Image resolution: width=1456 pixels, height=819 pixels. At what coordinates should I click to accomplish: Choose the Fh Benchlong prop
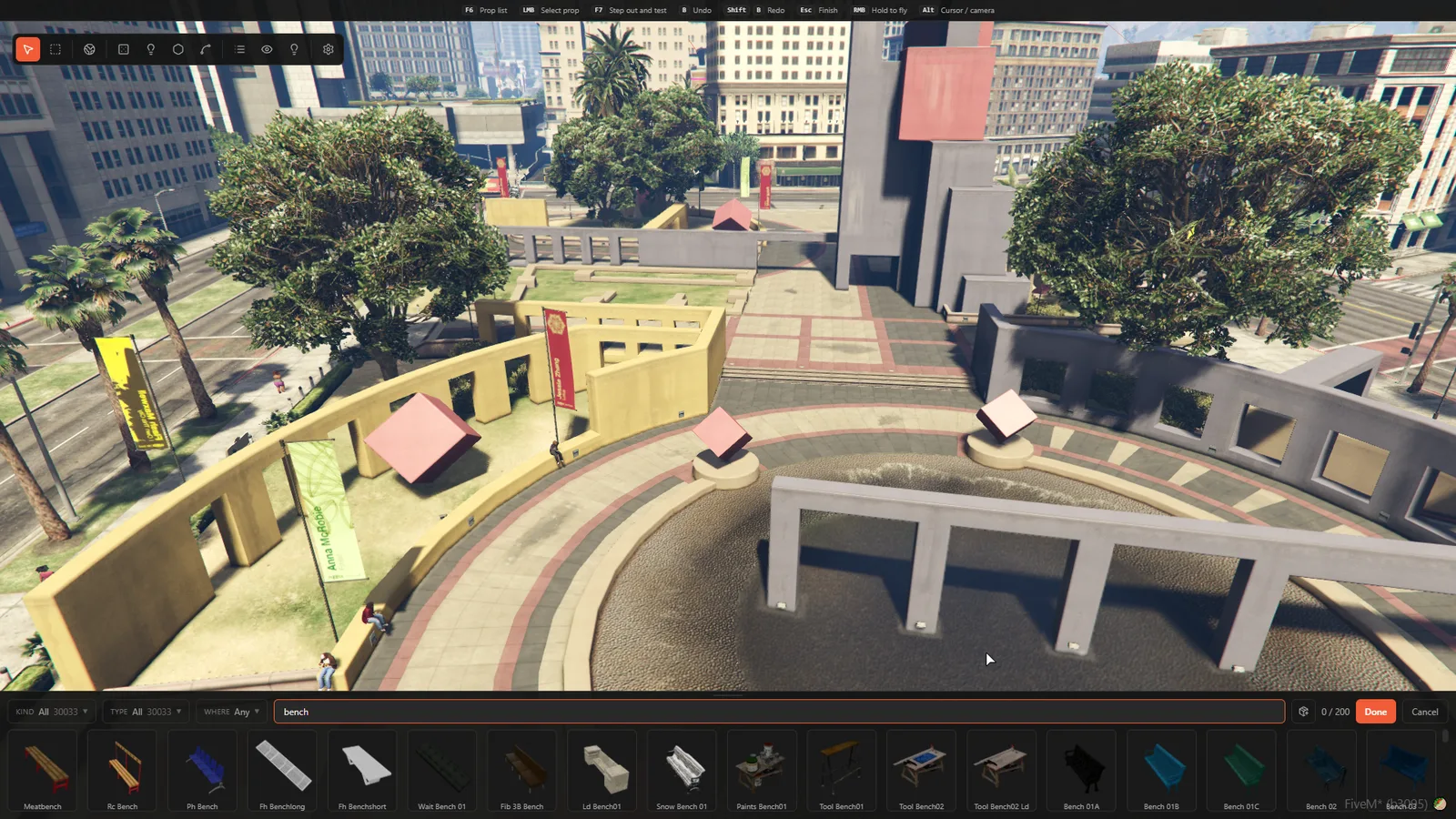282,771
